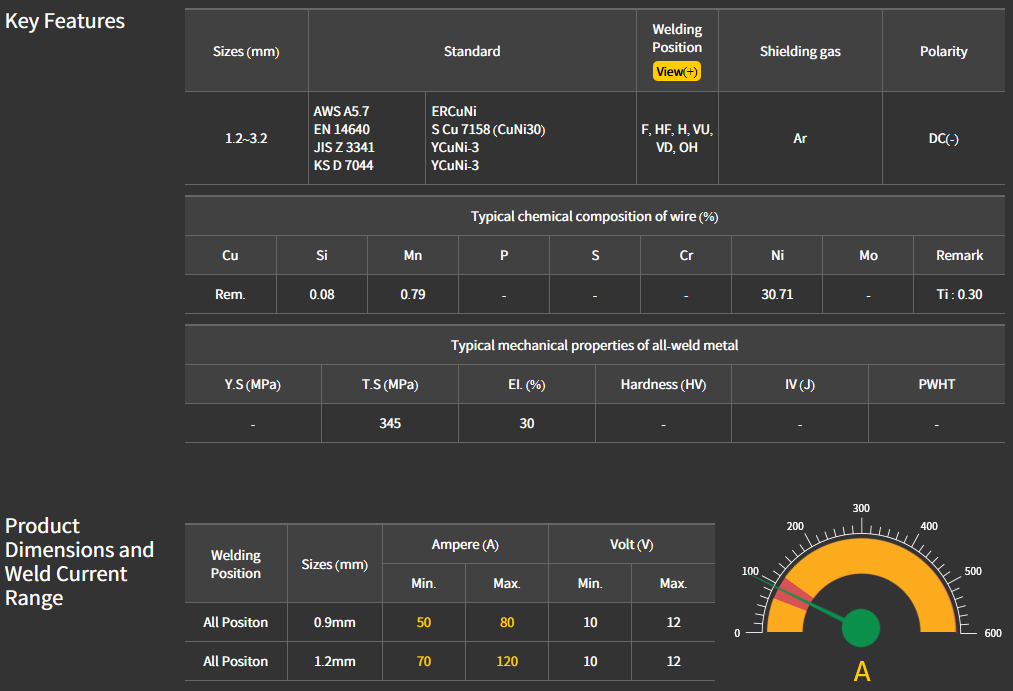
Task: Click the Typical chemical composition of wire header
Action: click(595, 216)
